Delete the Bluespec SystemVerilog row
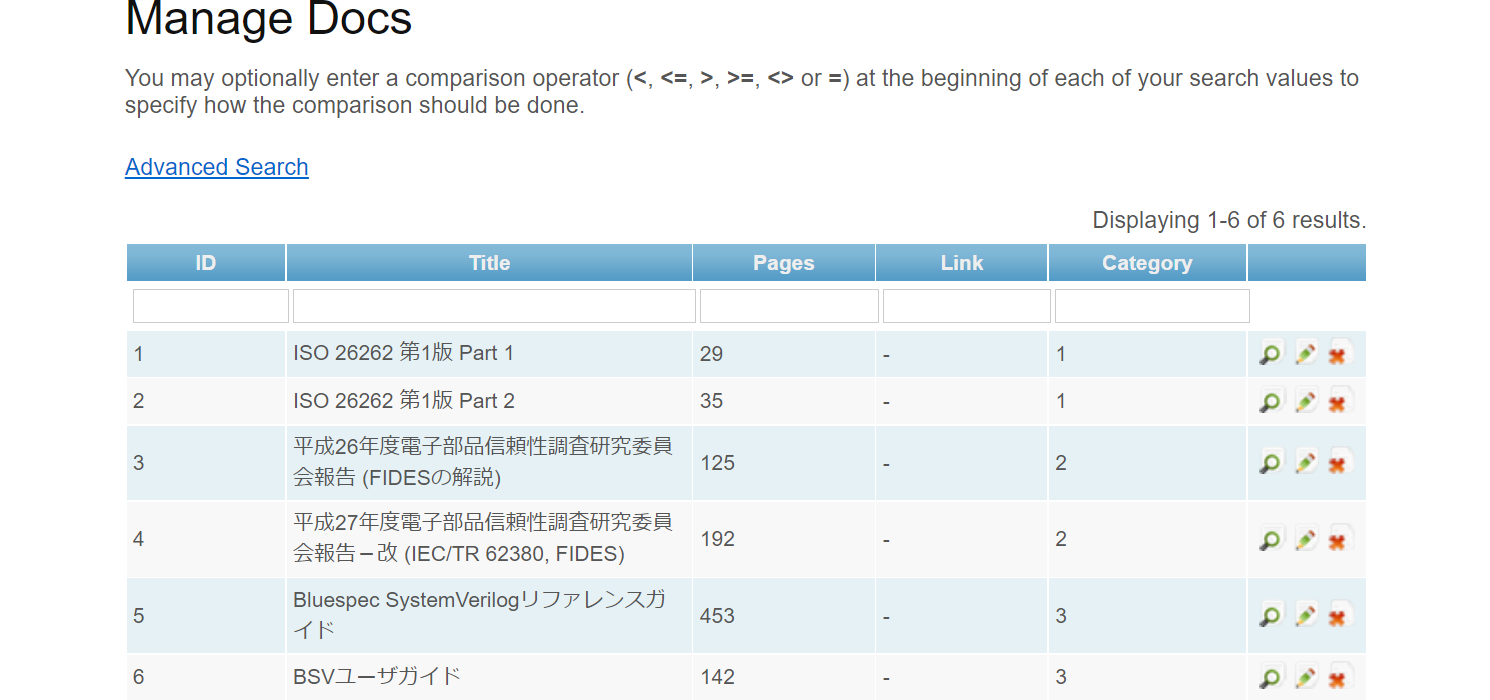 coord(1338,616)
